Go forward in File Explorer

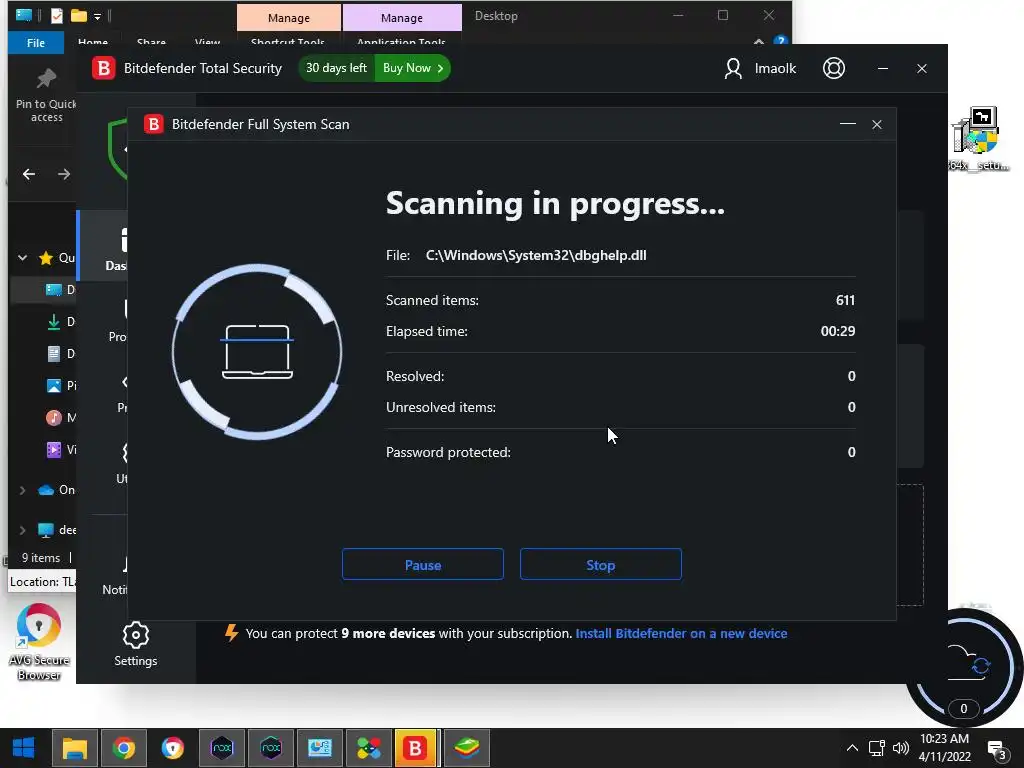(63, 174)
